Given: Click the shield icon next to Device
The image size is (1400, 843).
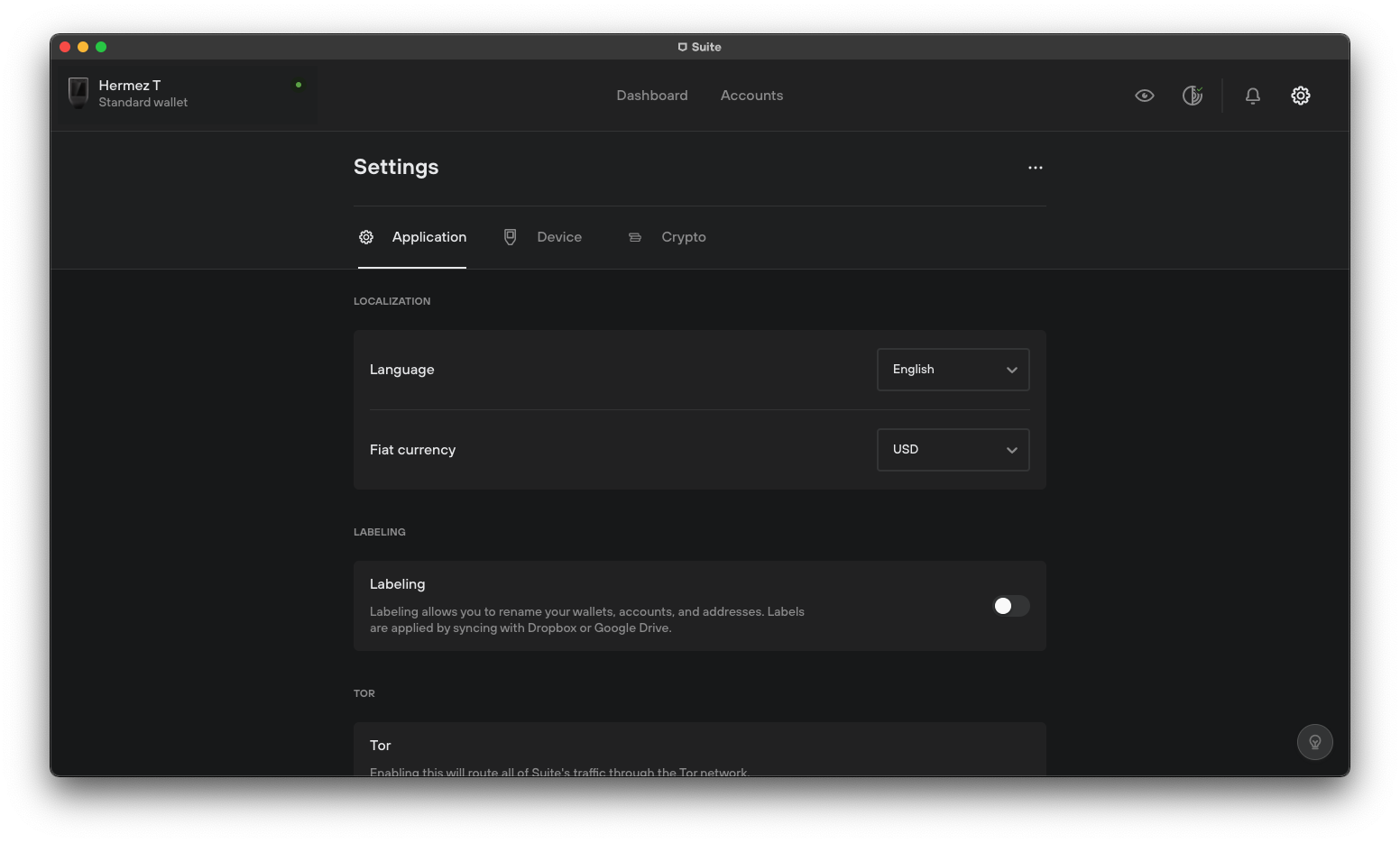Looking at the screenshot, I should tap(511, 236).
